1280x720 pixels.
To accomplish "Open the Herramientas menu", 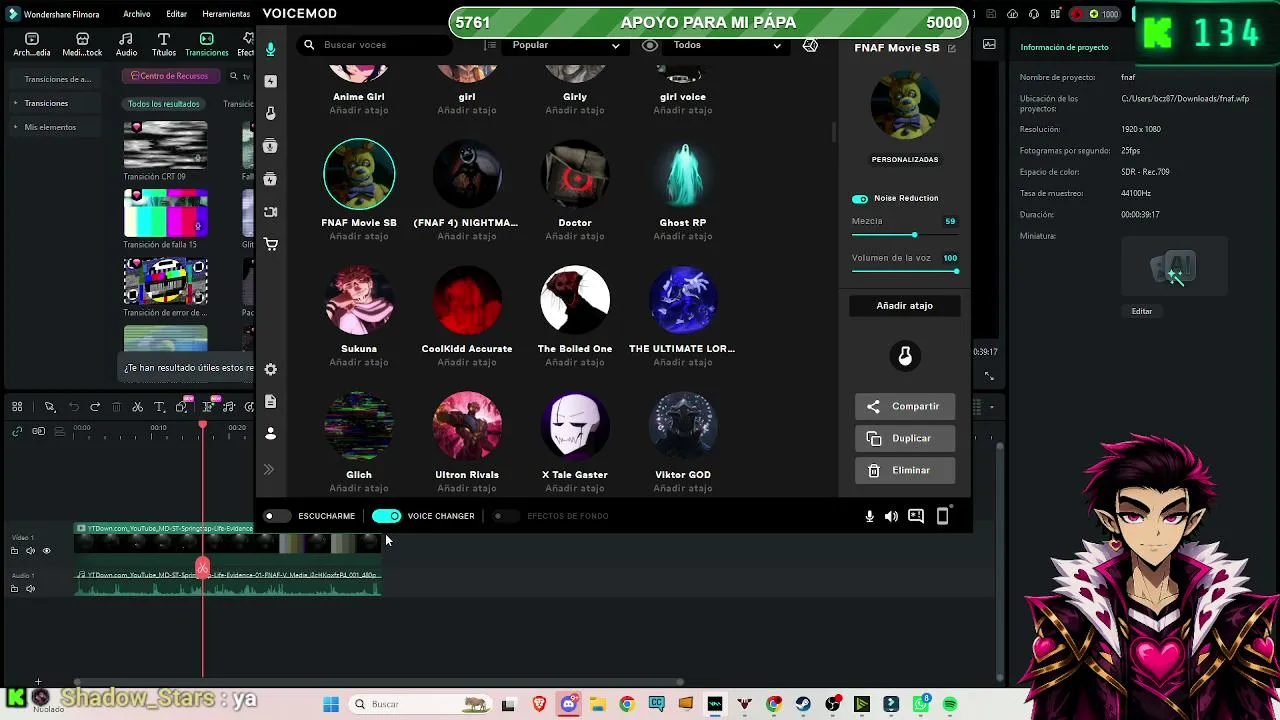I will coord(226,14).
